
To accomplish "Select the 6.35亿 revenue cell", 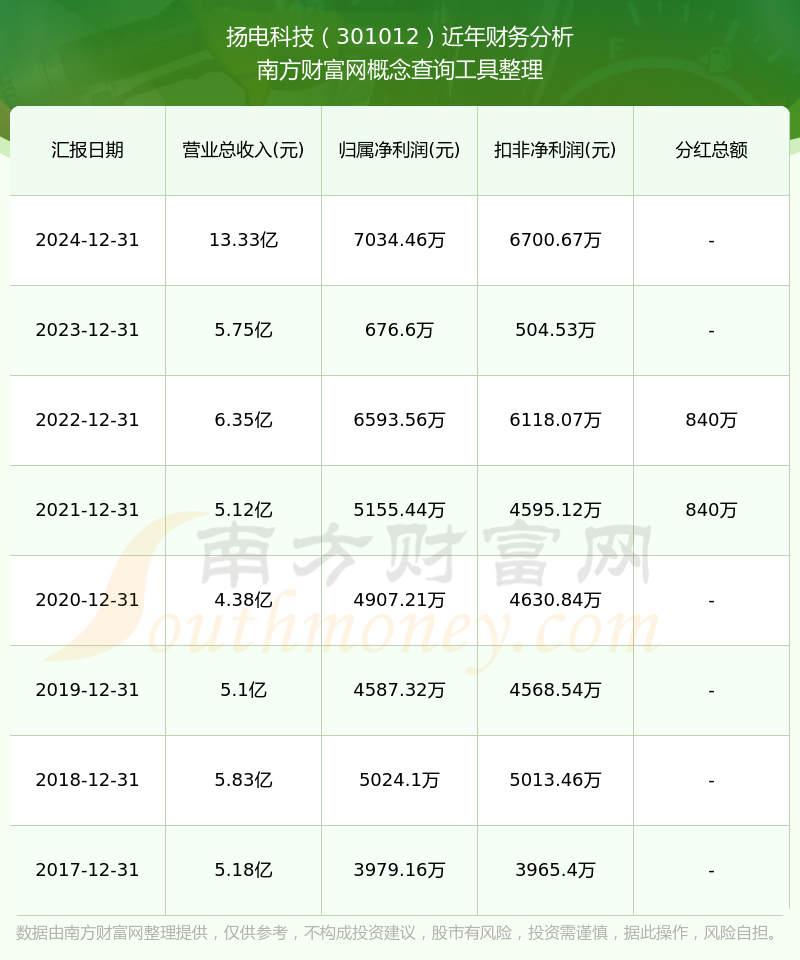I will (244, 420).
